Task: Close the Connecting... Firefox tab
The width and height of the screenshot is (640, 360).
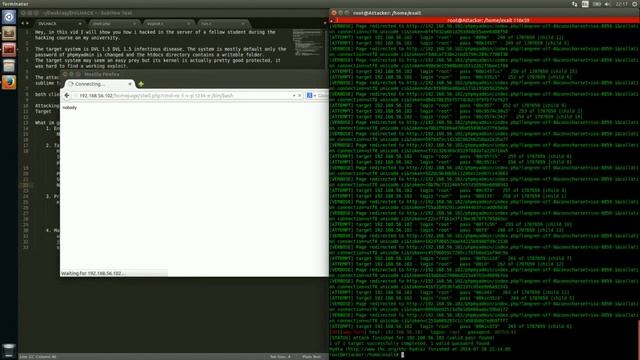Action: pyautogui.click(x=130, y=84)
